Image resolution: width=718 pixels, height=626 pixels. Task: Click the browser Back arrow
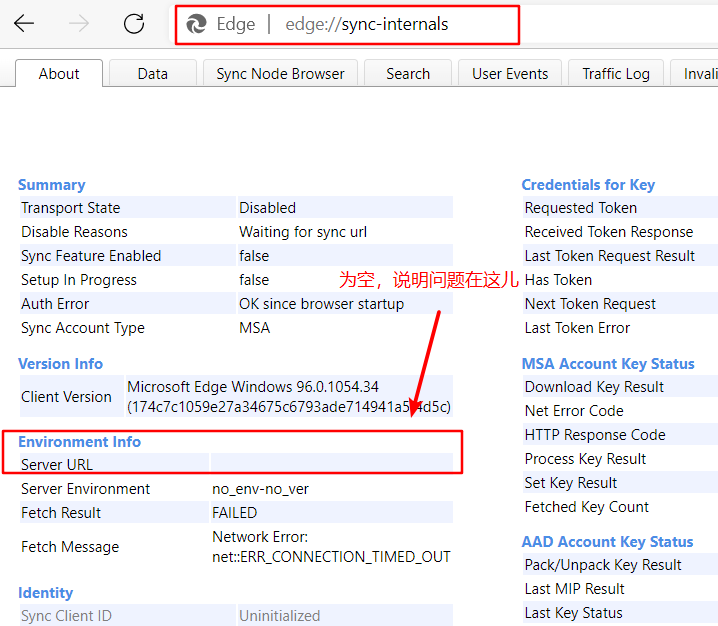(x=24, y=24)
